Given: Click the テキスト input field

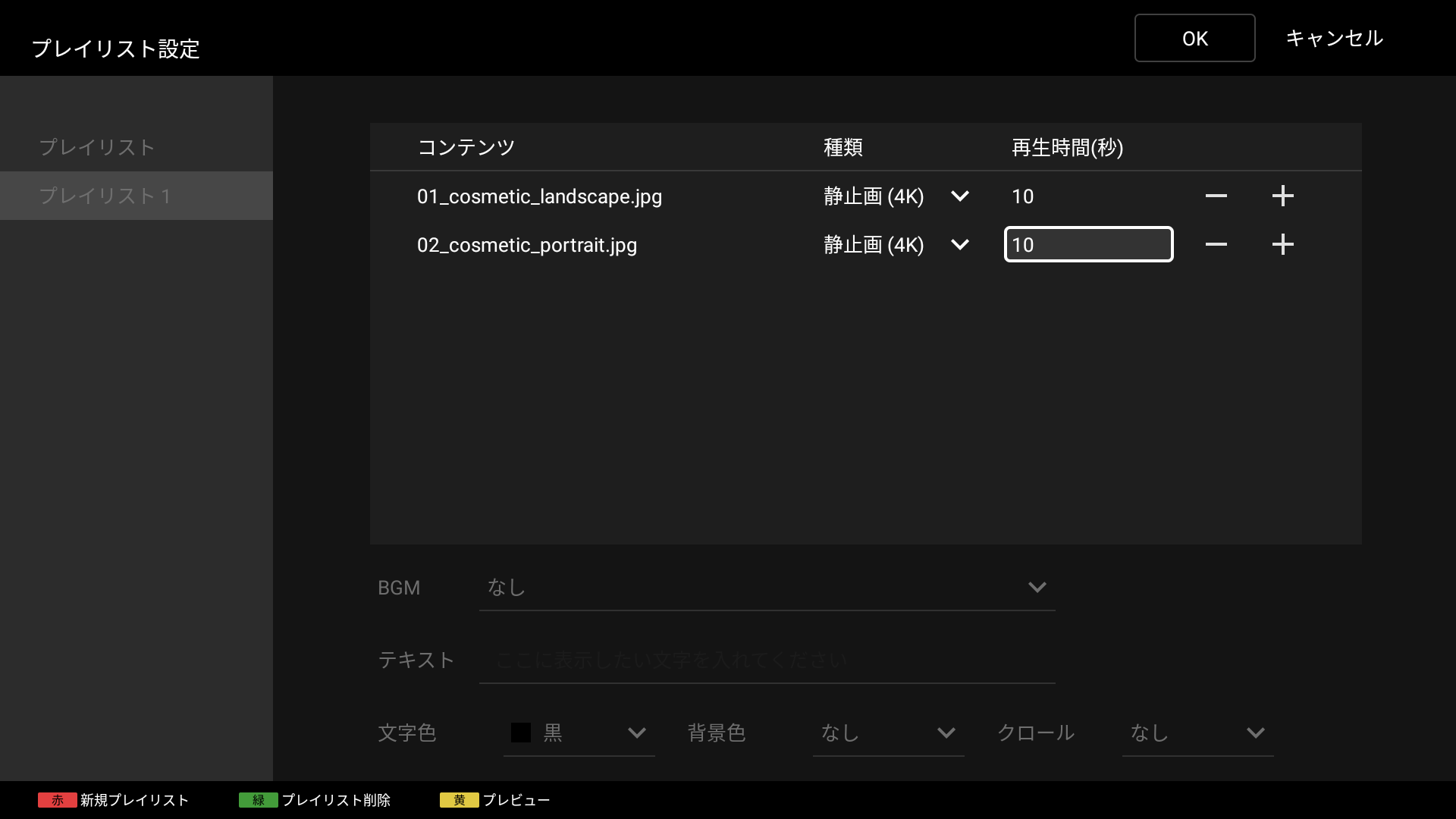Looking at the screenshot, I should coord(767,661).
